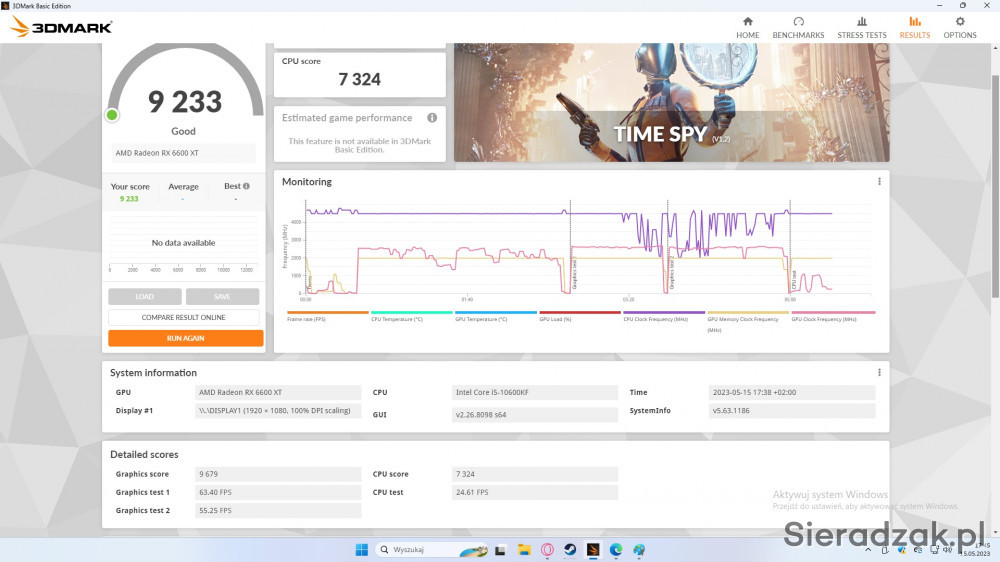Go to the Home tab
Screen dimensions: 1000x562
747,28
